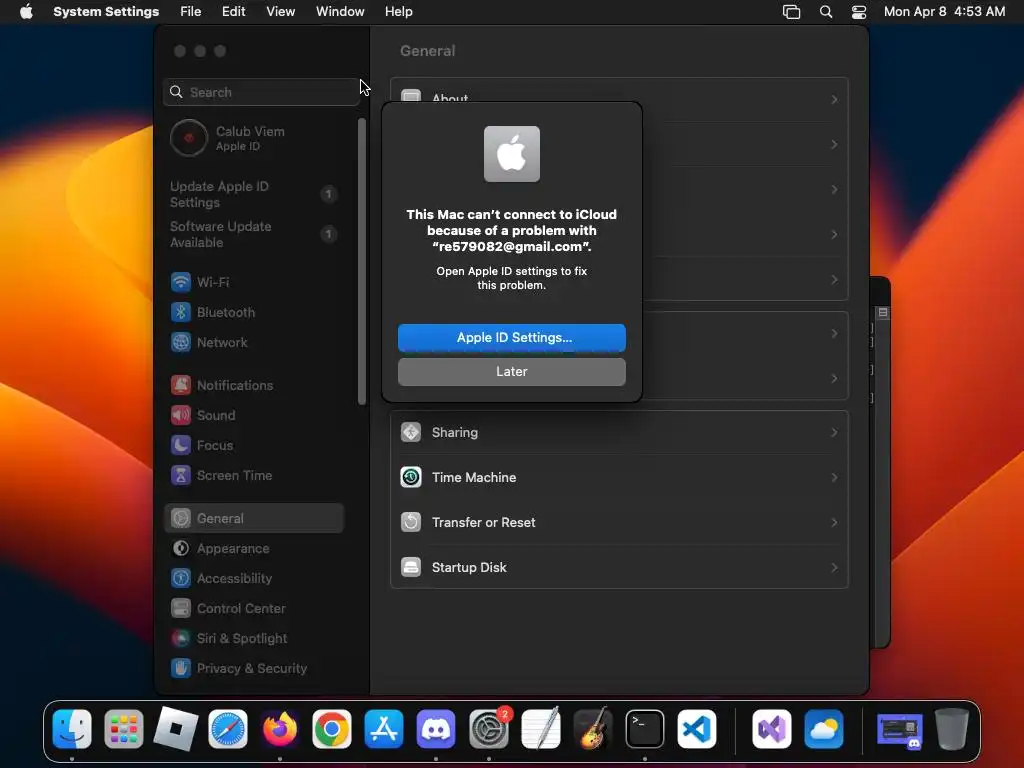Viewport: 1024px width, 768px height.
Task: Open the minimized Discord window thumbnail in Dock
Action: (x=899, y=730)
